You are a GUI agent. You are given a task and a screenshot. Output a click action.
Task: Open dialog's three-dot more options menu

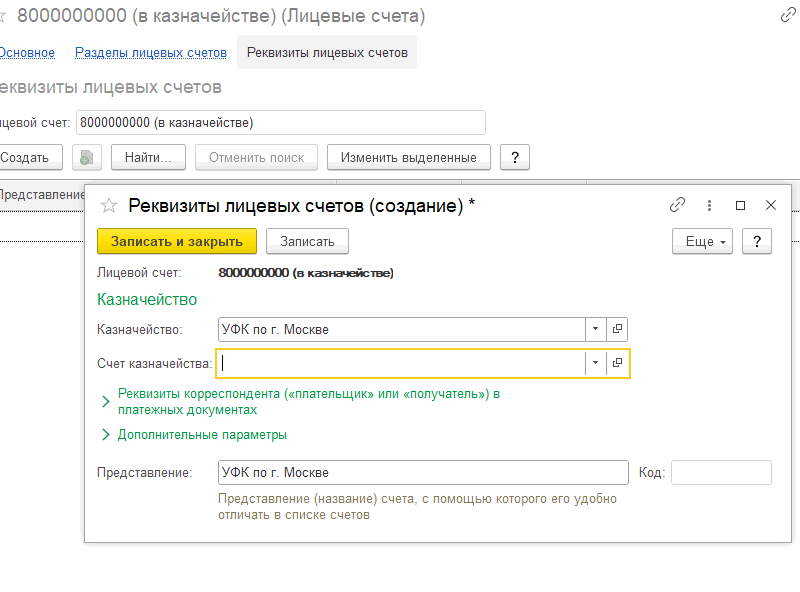(x=709, y=205)
